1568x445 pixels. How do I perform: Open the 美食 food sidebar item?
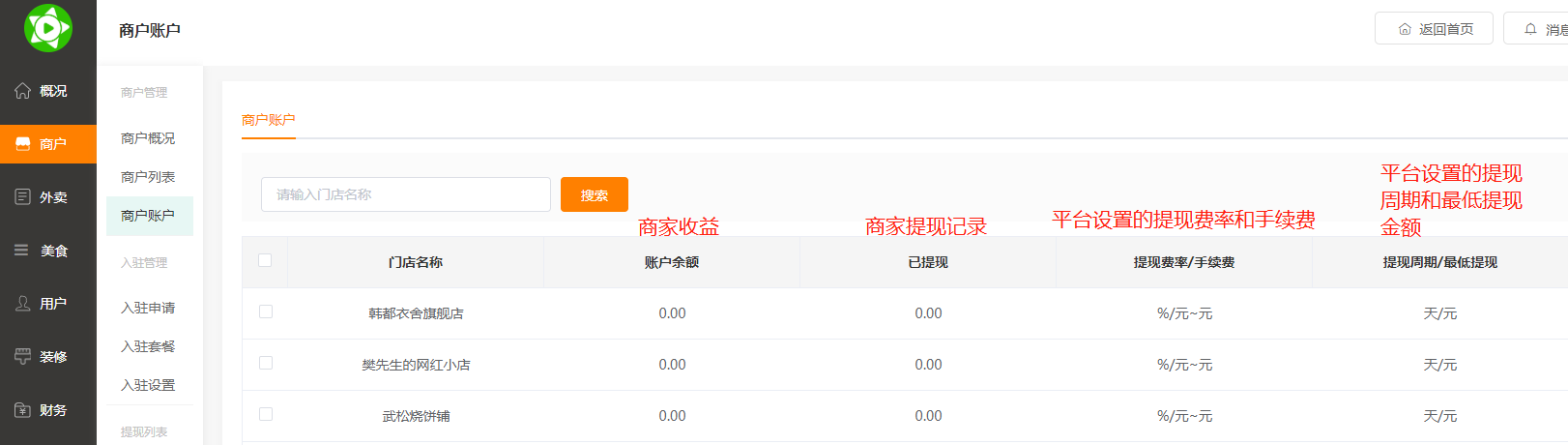tap(48, 251)
